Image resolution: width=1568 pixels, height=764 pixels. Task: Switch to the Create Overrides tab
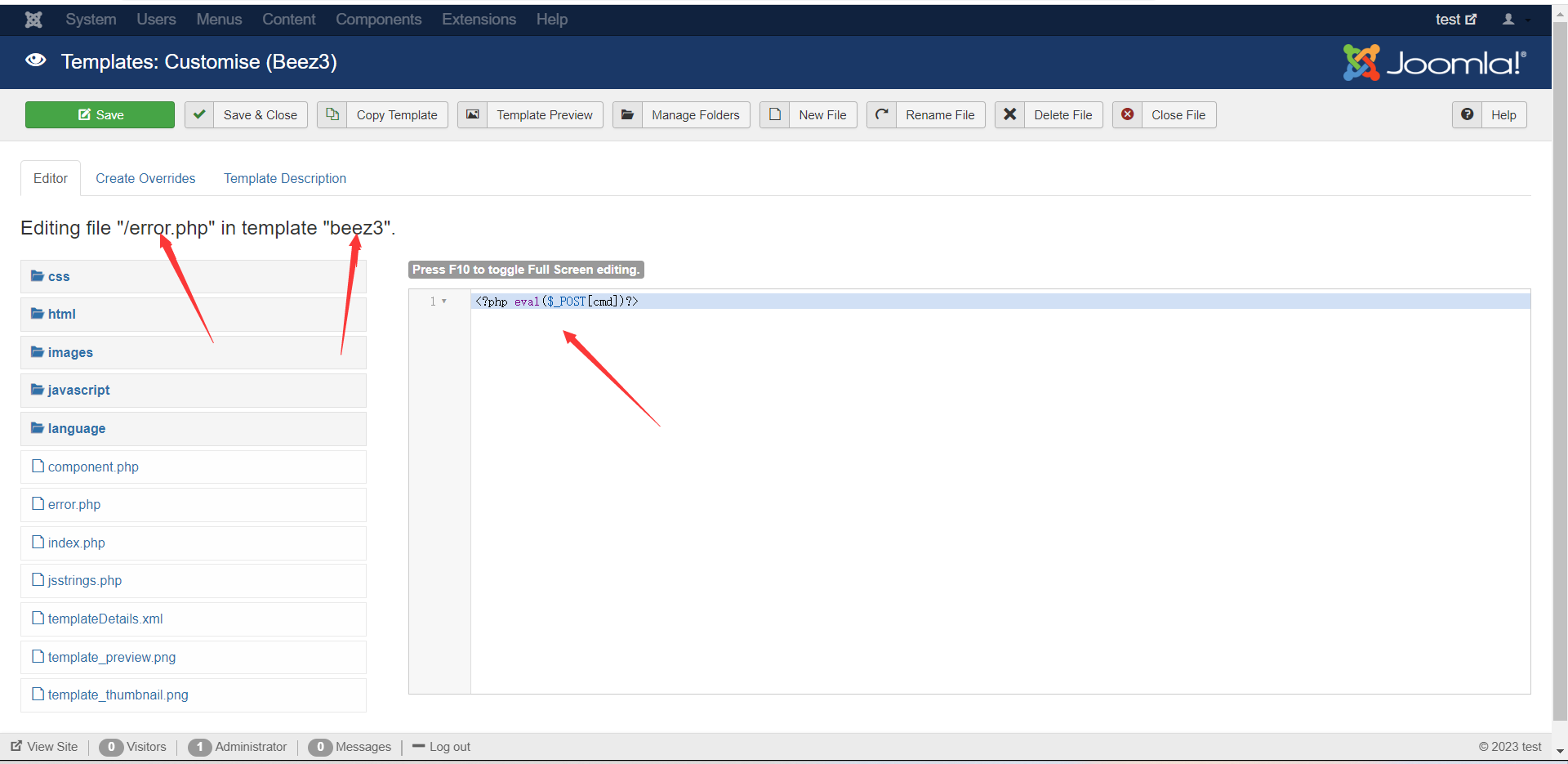tap(145, 179)
